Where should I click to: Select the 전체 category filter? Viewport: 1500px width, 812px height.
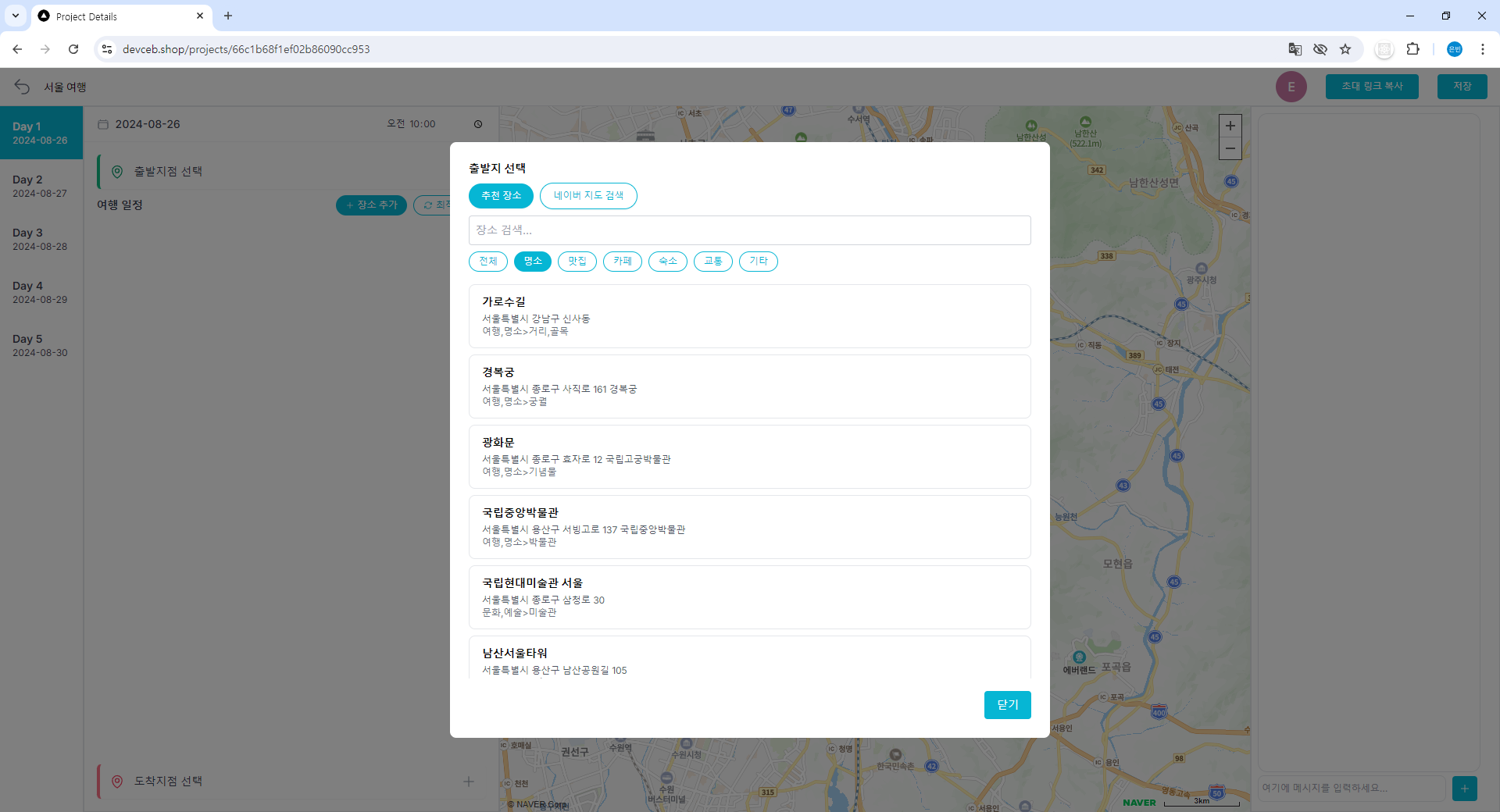click(488, 262)
